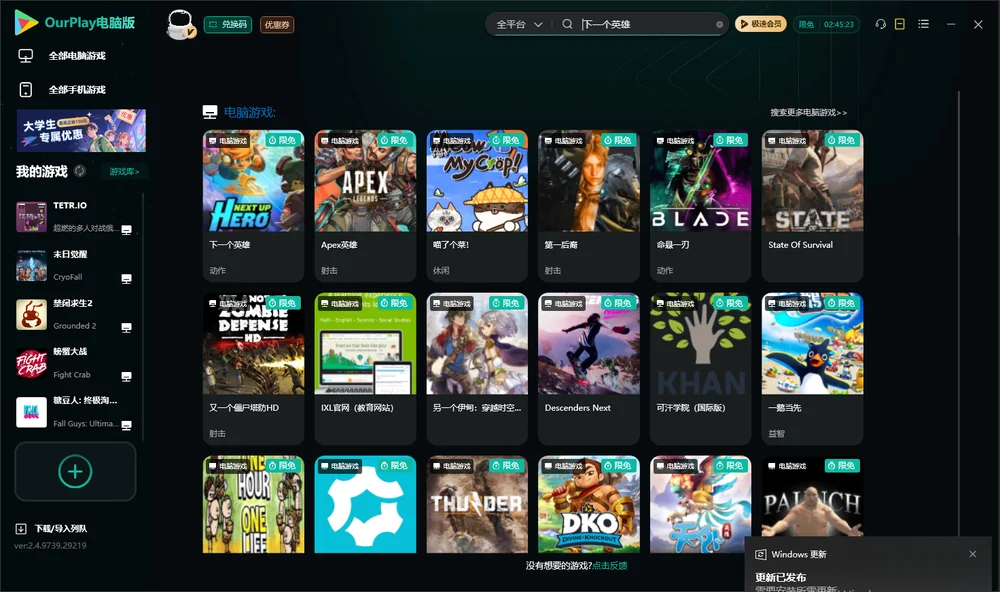The image size is (1000, 592).
Task: Close the Windows 更新 notification
Action: [x=973, y=554]
